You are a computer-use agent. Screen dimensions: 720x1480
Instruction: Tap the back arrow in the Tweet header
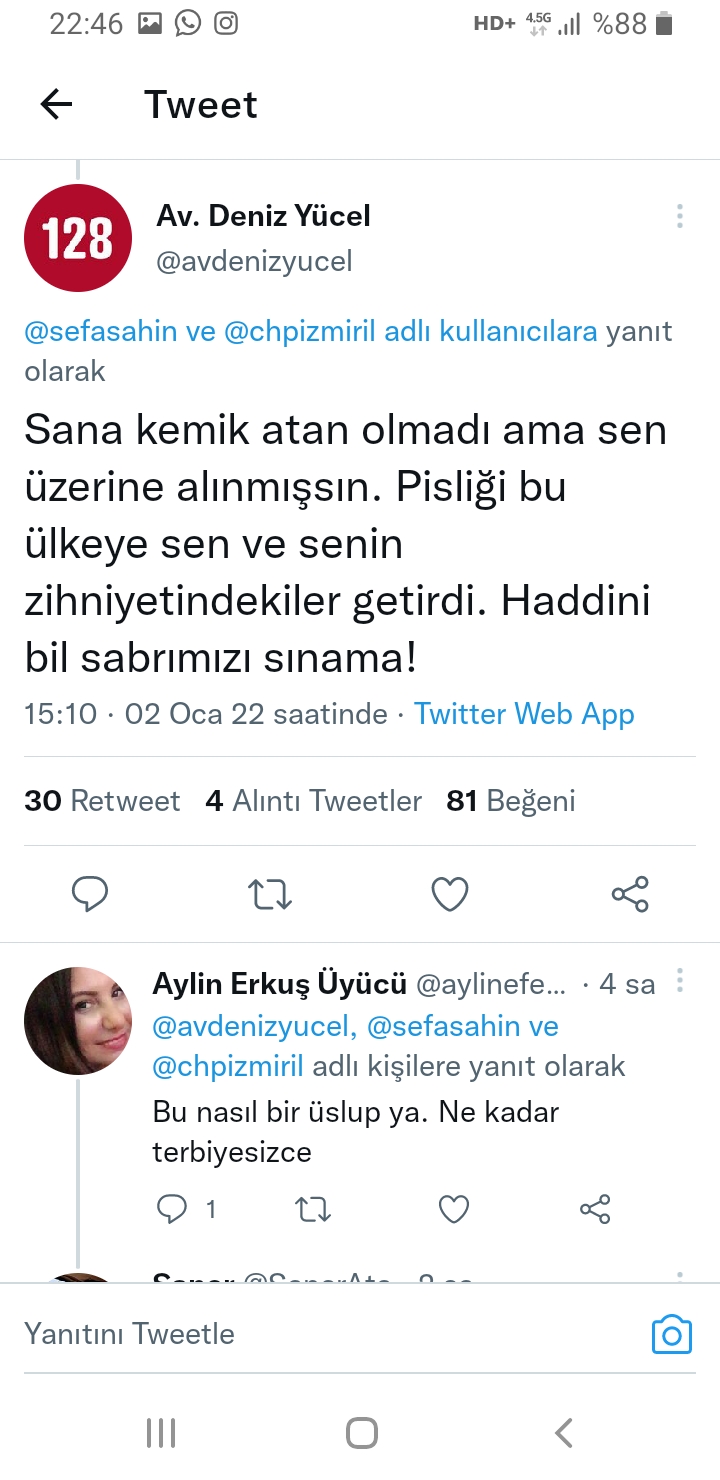57,104
